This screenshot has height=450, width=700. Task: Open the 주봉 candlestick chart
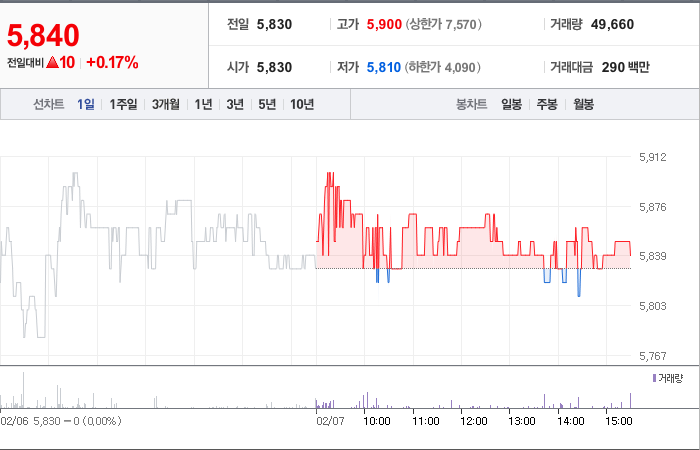point(547,104)
